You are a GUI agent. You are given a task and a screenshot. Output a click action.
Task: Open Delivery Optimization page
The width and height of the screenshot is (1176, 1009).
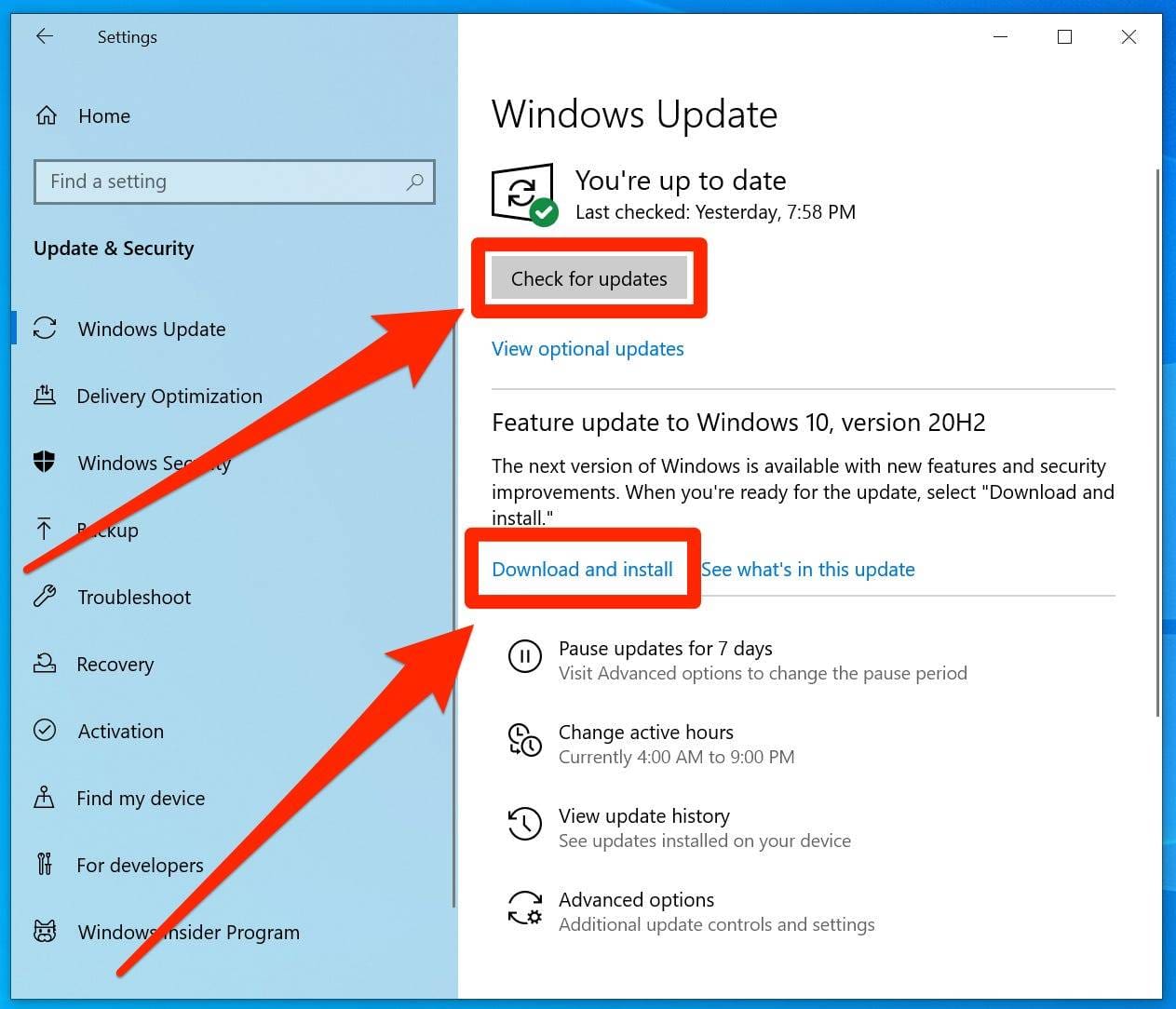(x=169, y=397)
